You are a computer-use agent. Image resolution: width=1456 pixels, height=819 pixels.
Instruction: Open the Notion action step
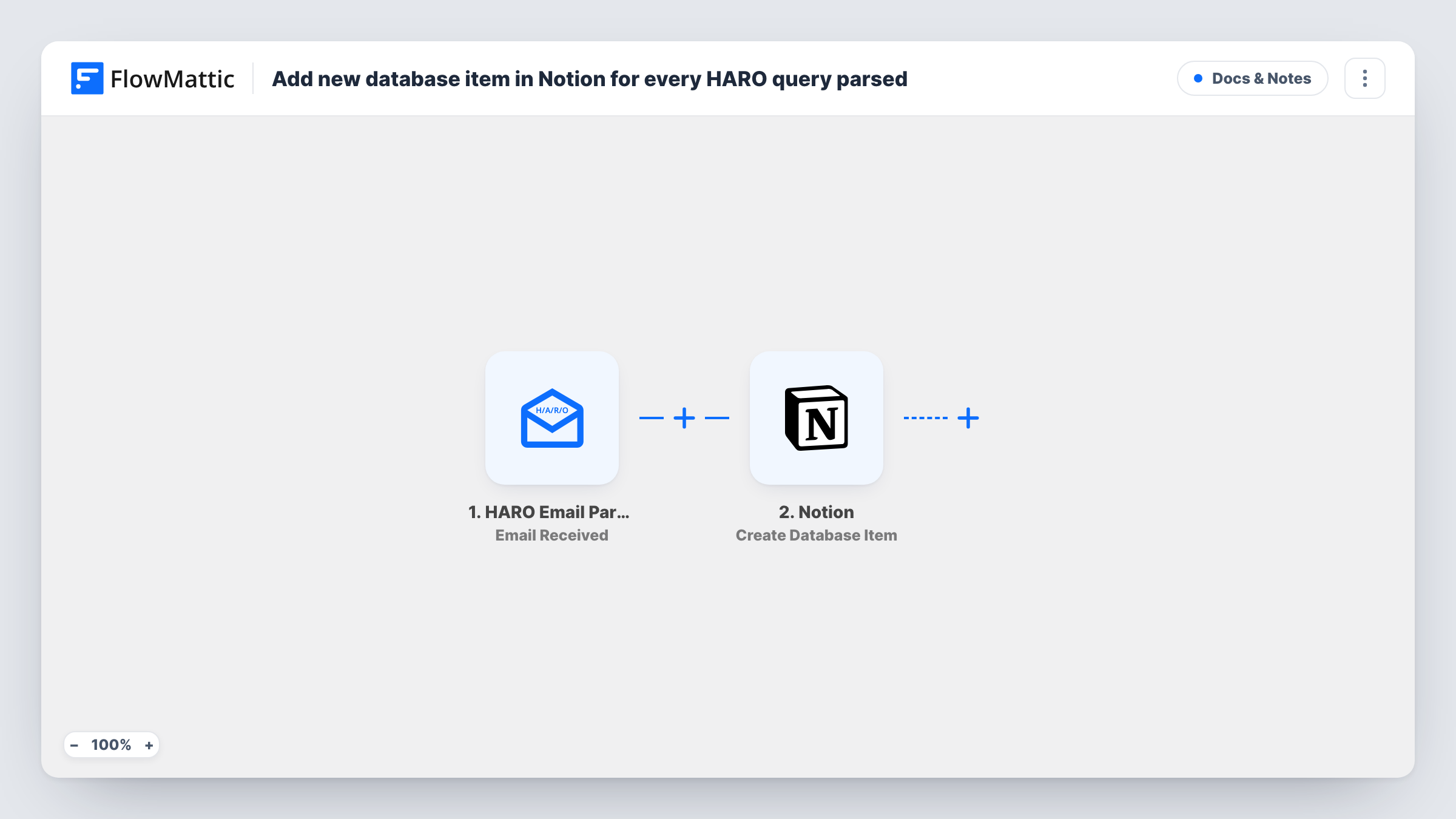tap(817, 418)
